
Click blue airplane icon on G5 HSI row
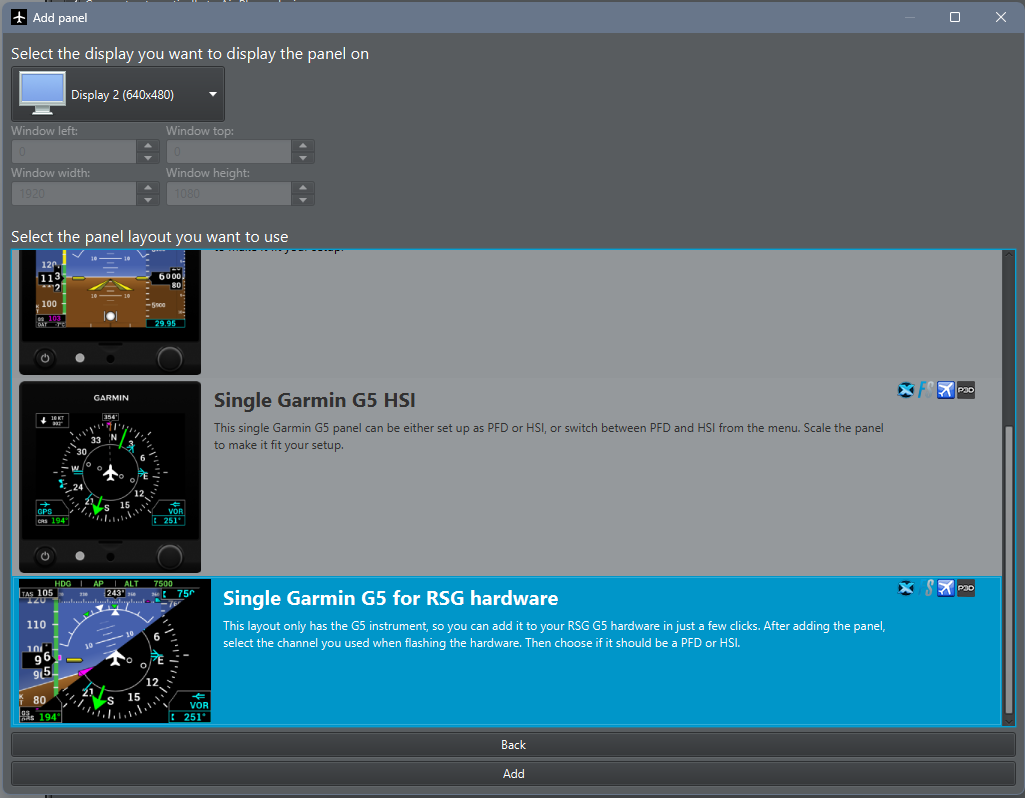[x=946, y=390]
